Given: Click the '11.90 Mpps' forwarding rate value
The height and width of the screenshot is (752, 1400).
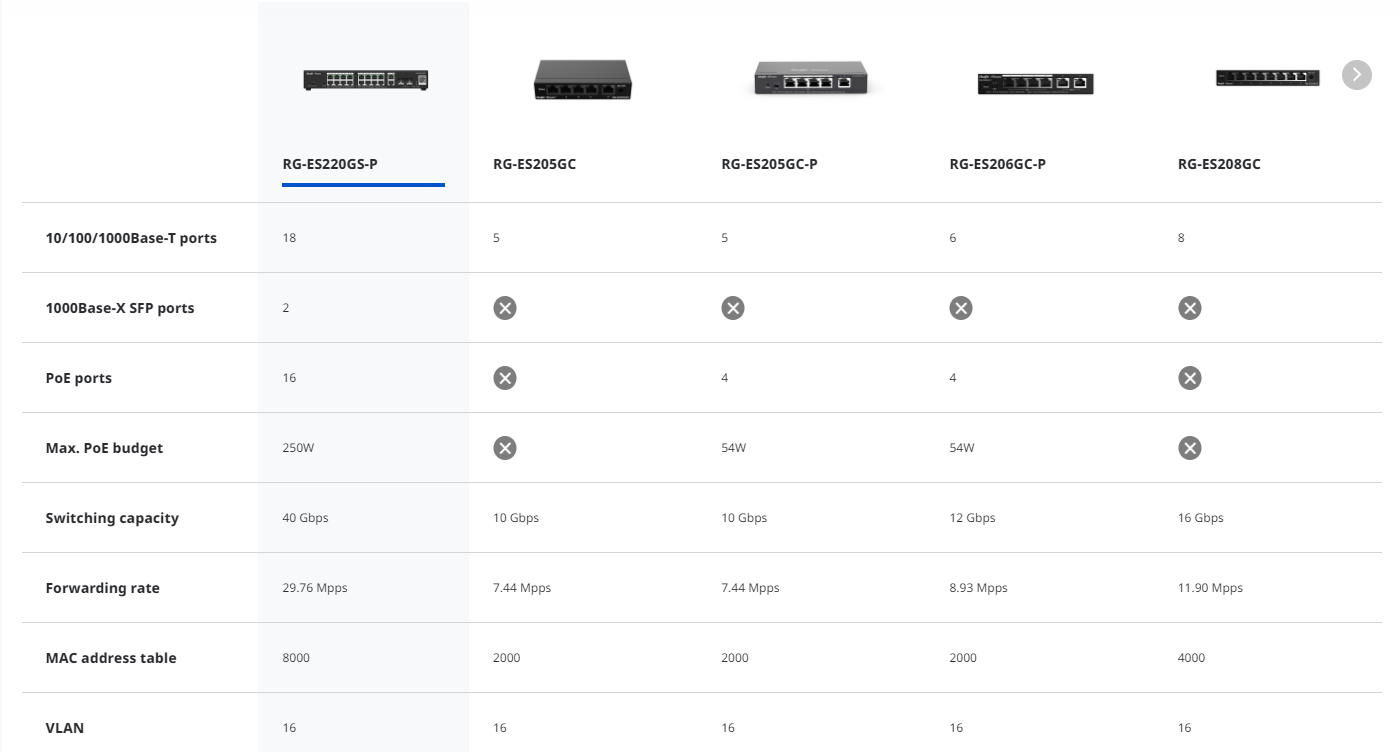Looking at the screenshot, I should (x=1210, y=588).
